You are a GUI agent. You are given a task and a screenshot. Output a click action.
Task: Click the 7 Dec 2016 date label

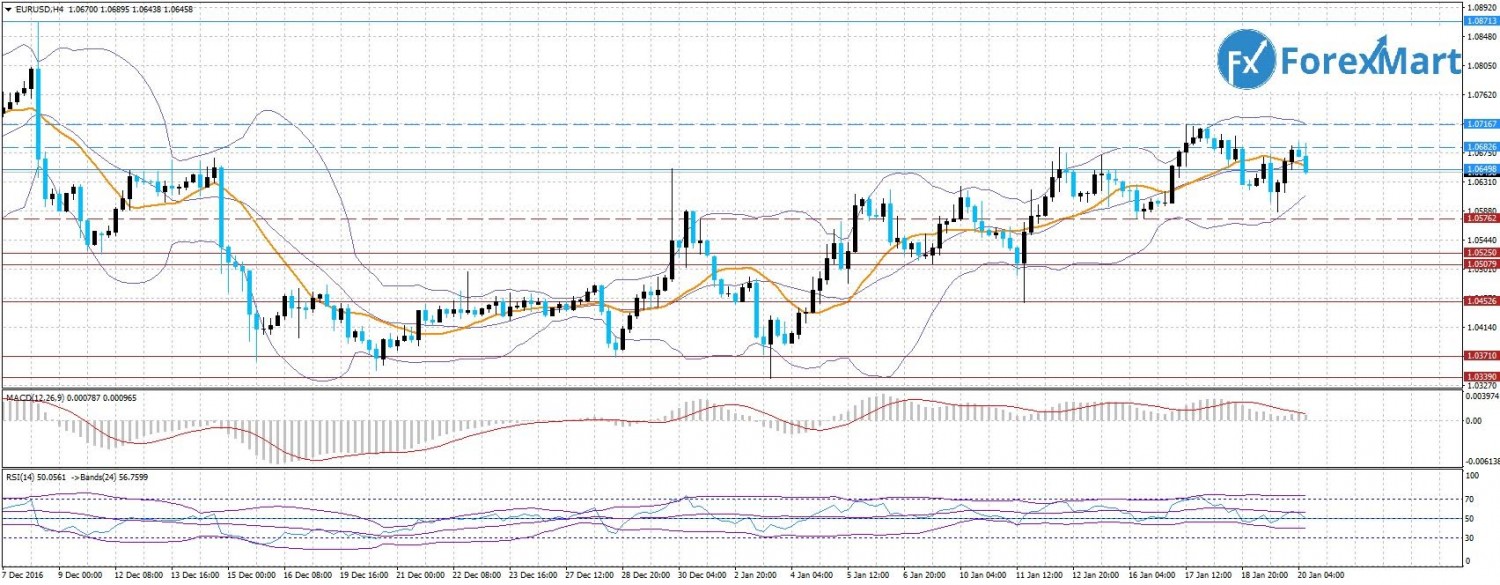pyautogui.click(x=20, y=577)
